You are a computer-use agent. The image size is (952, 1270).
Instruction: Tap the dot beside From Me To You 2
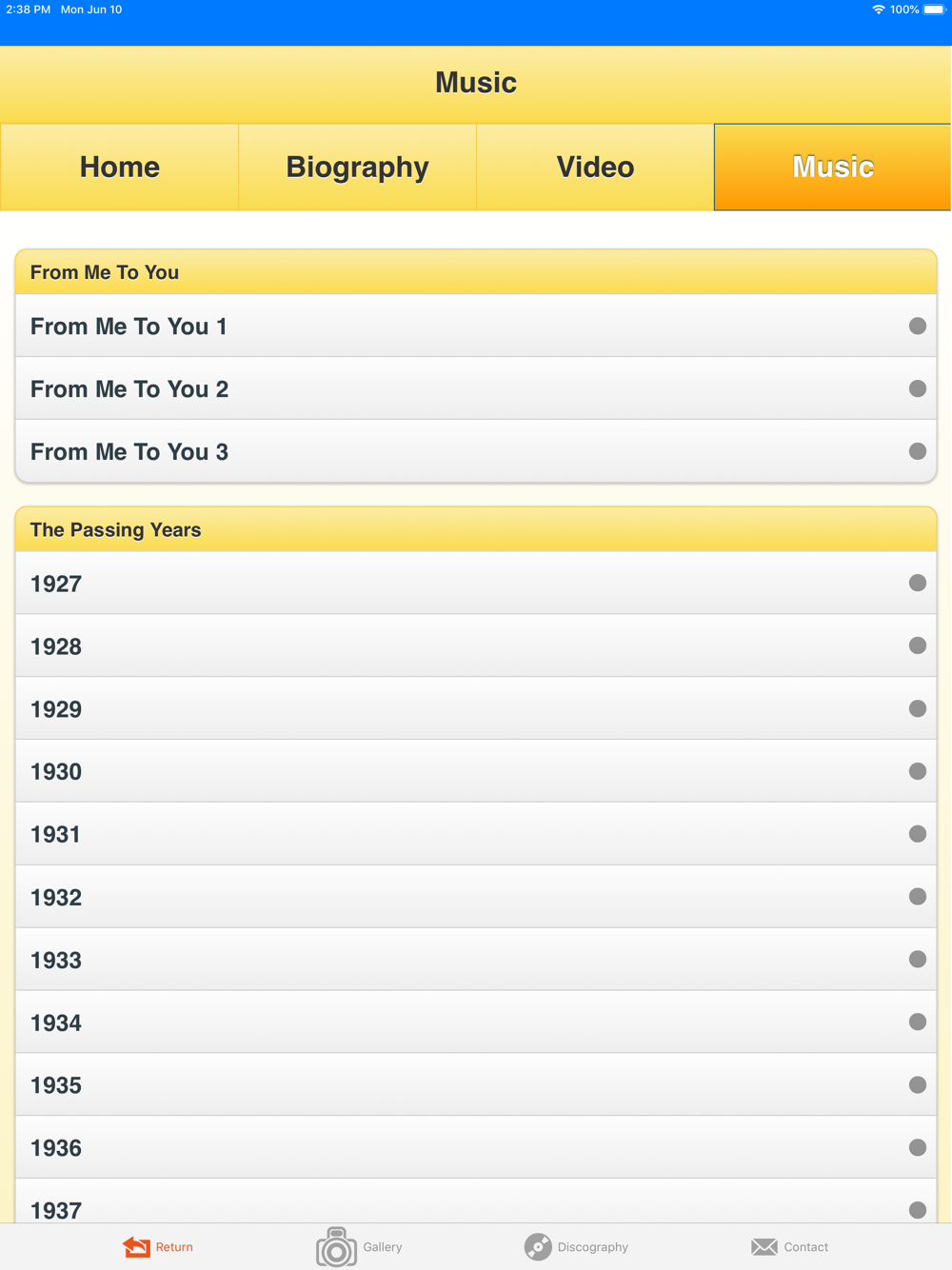coord(918,388)
